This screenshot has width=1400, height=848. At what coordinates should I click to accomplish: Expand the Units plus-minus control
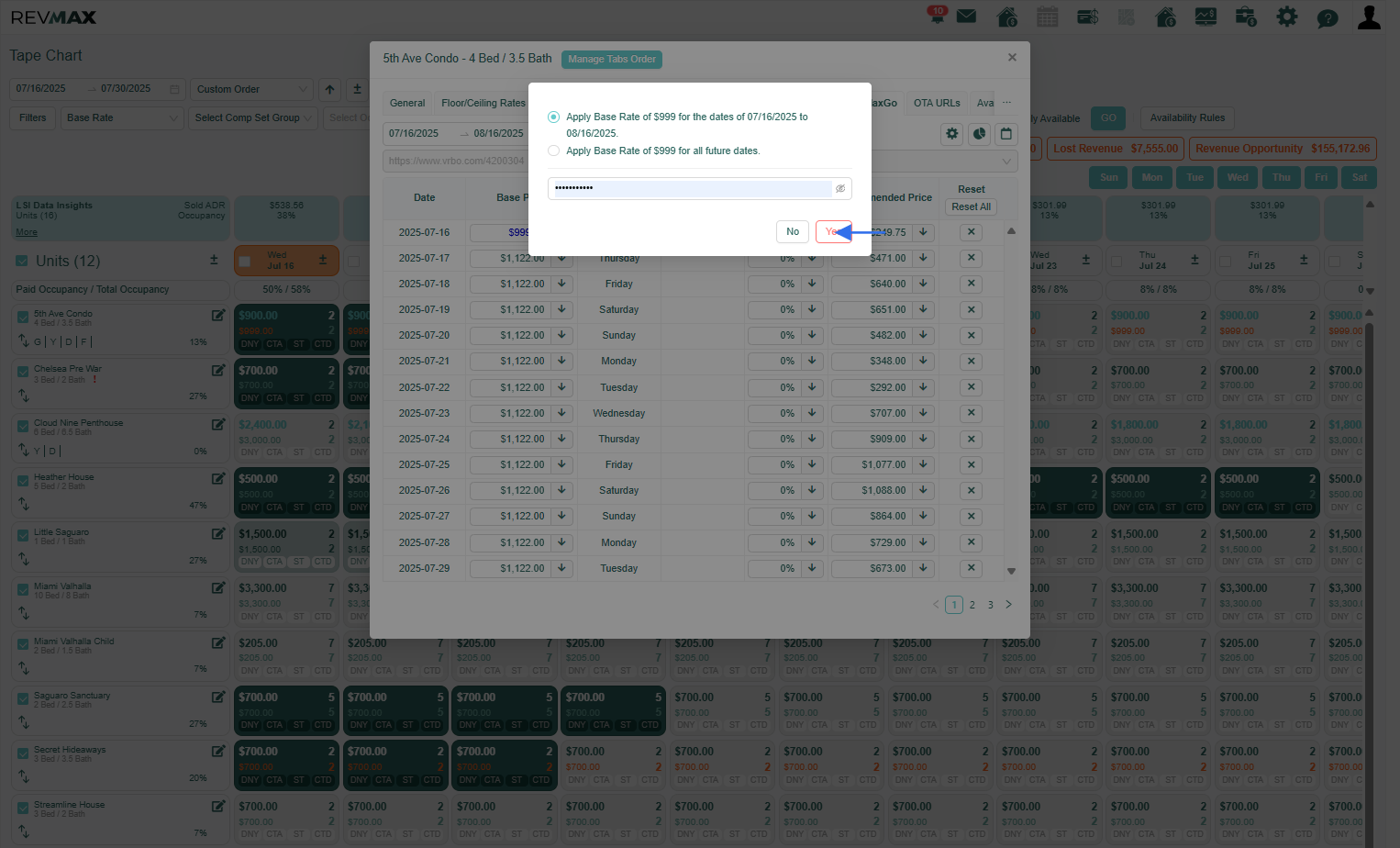214,260
